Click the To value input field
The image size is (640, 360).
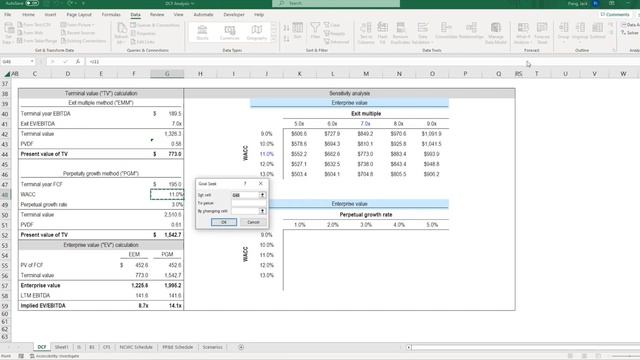(x=248, y=203)
